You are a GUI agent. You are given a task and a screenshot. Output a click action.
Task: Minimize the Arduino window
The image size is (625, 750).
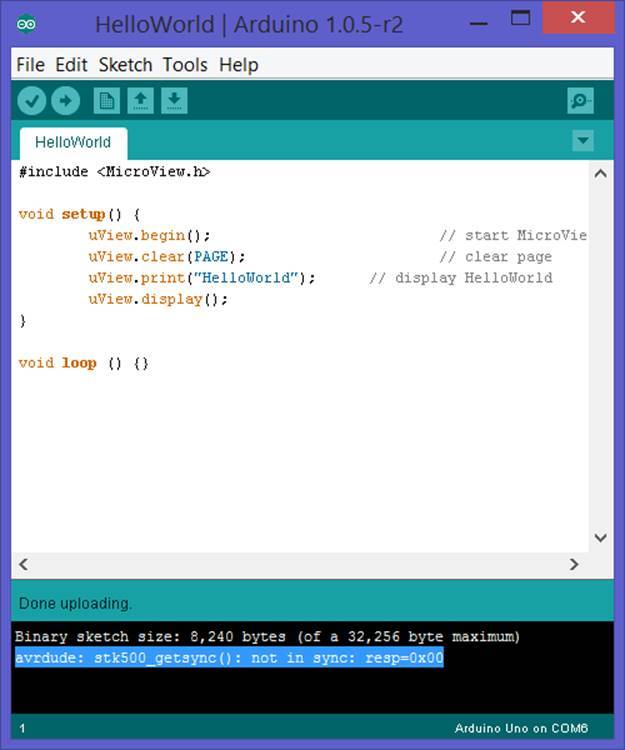(479, 21)
